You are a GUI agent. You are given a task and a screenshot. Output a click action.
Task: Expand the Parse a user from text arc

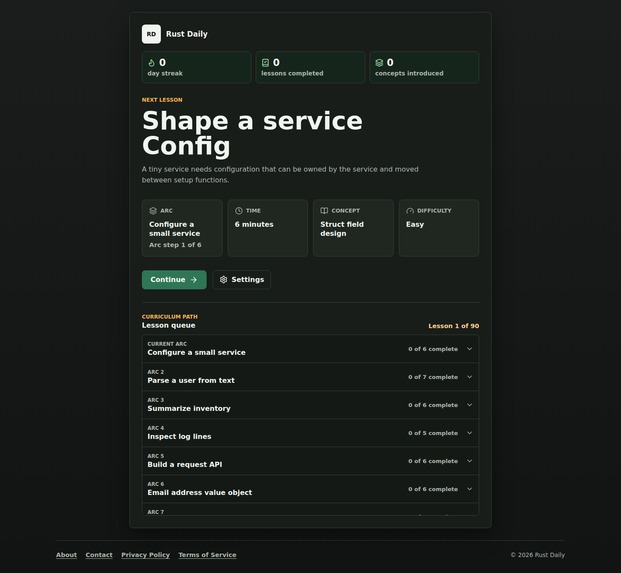[310, 377]
